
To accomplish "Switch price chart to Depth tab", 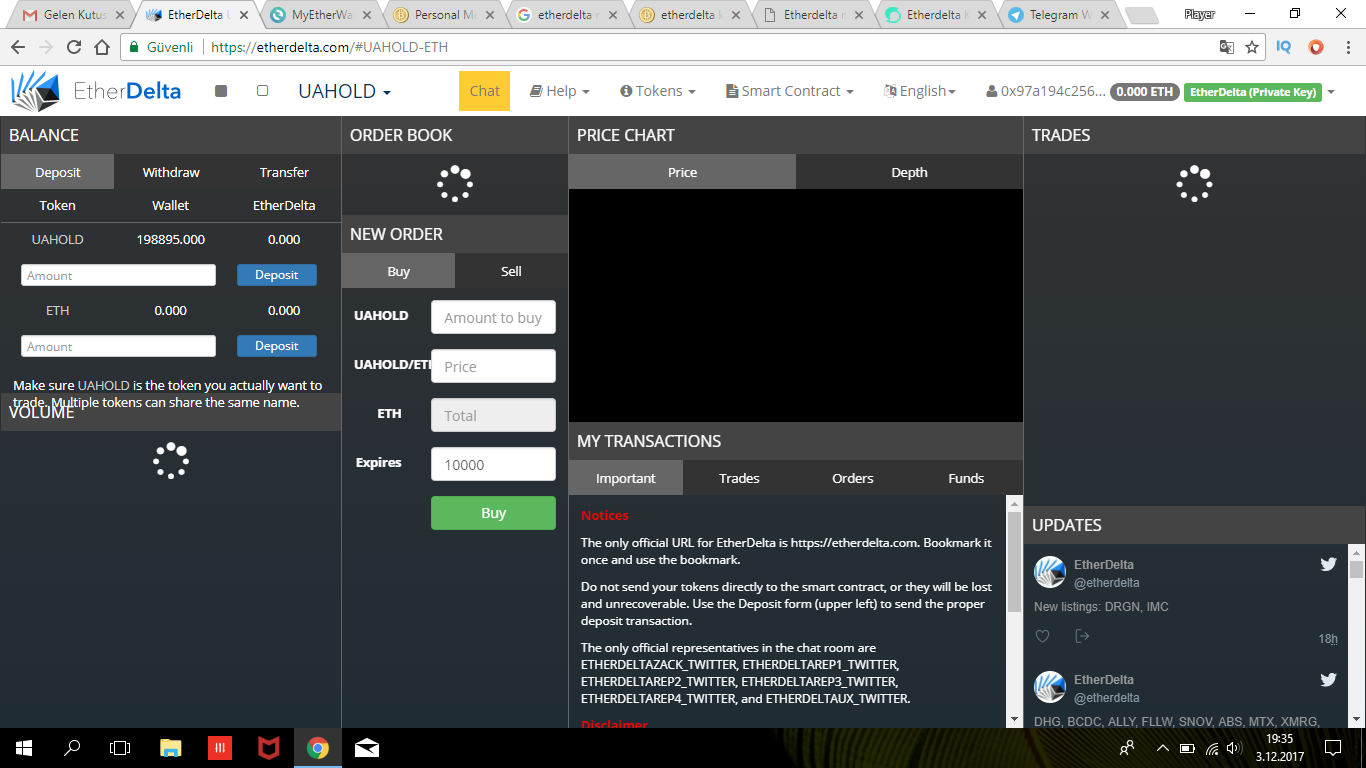I will (909, 172).
